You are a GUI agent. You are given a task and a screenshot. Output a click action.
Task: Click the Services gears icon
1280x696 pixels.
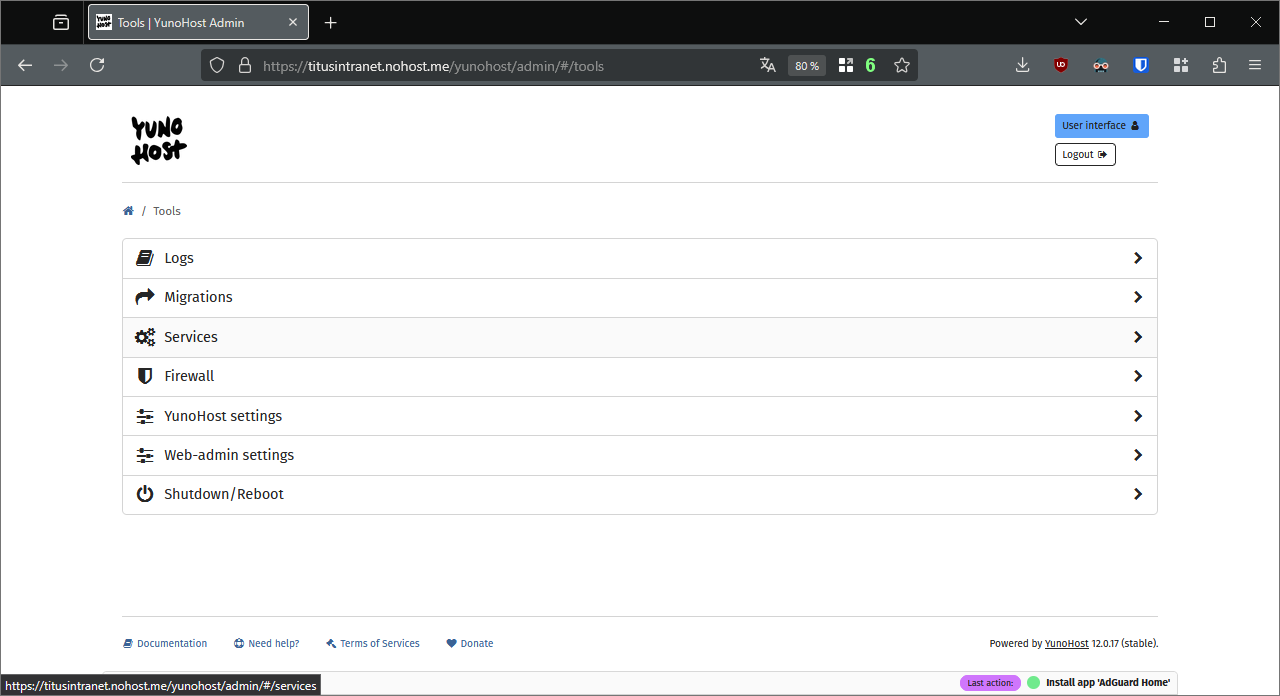145,337
